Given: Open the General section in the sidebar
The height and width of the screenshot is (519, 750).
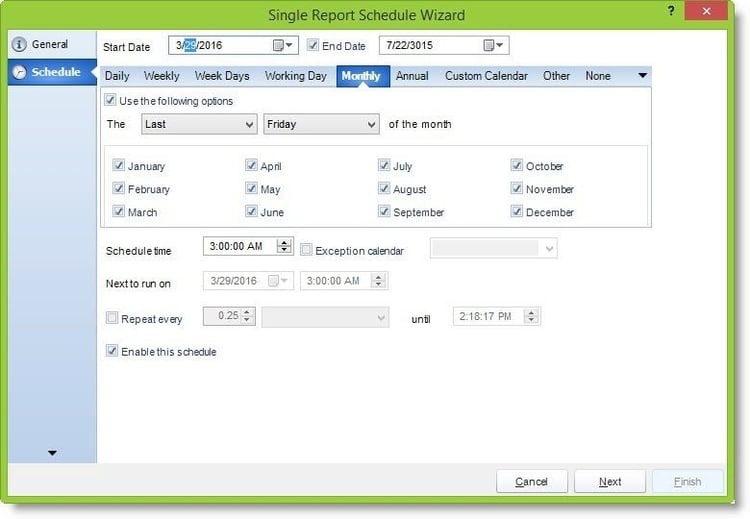Looking at the screenshot, I should (x=52, y=44).
